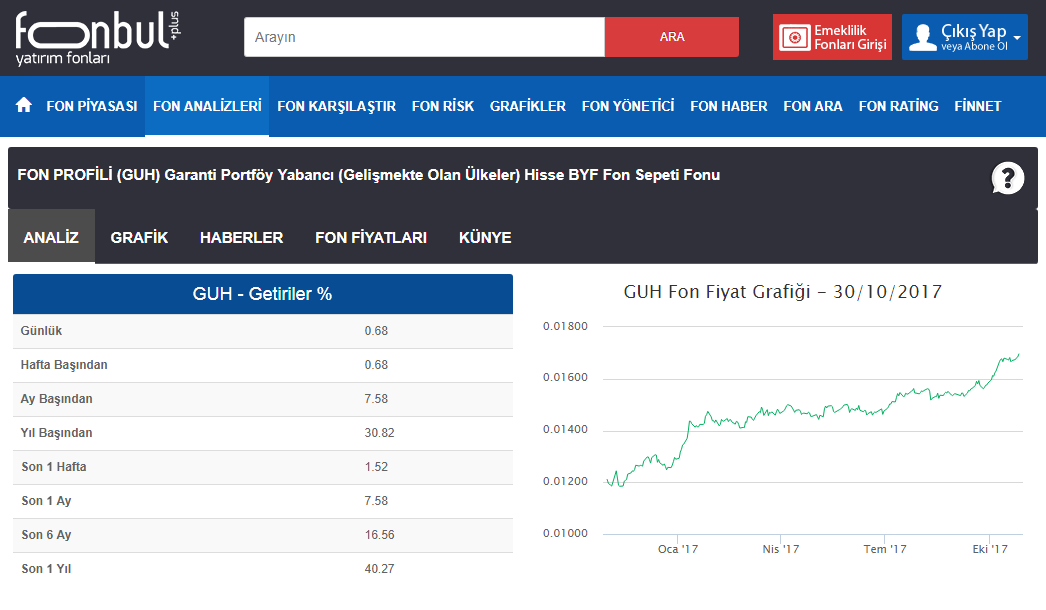The image size is (1046, 610).
Task: Click the FON PROFİLİ (GUH) fund title
Action: point(368,175)
